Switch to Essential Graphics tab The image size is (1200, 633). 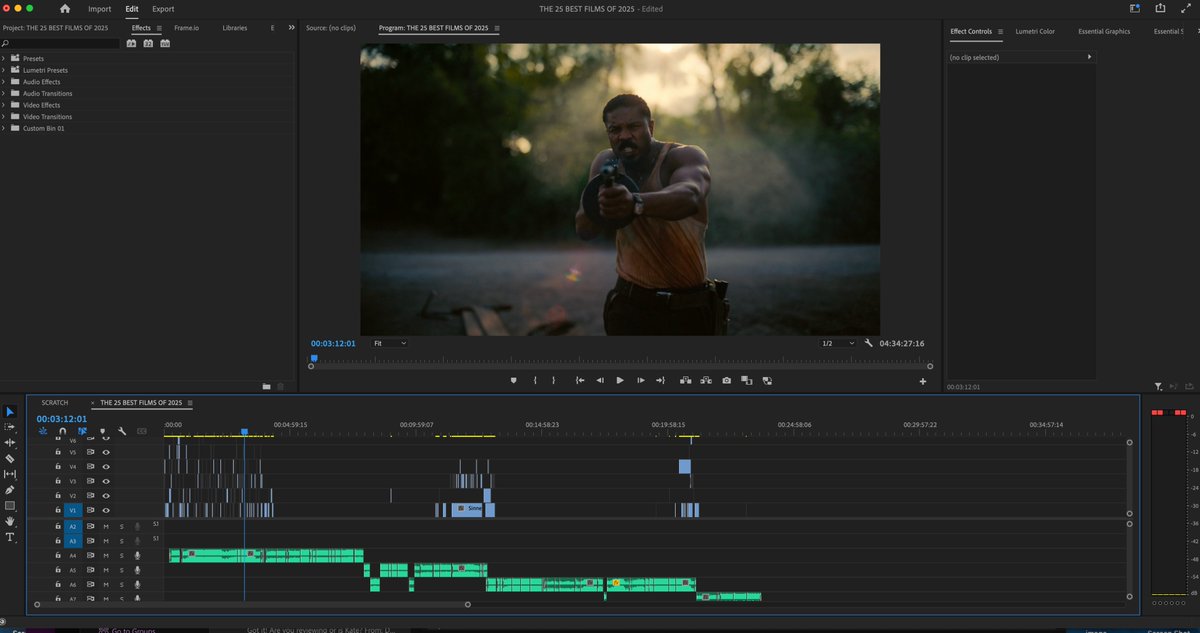(1104, 31)
